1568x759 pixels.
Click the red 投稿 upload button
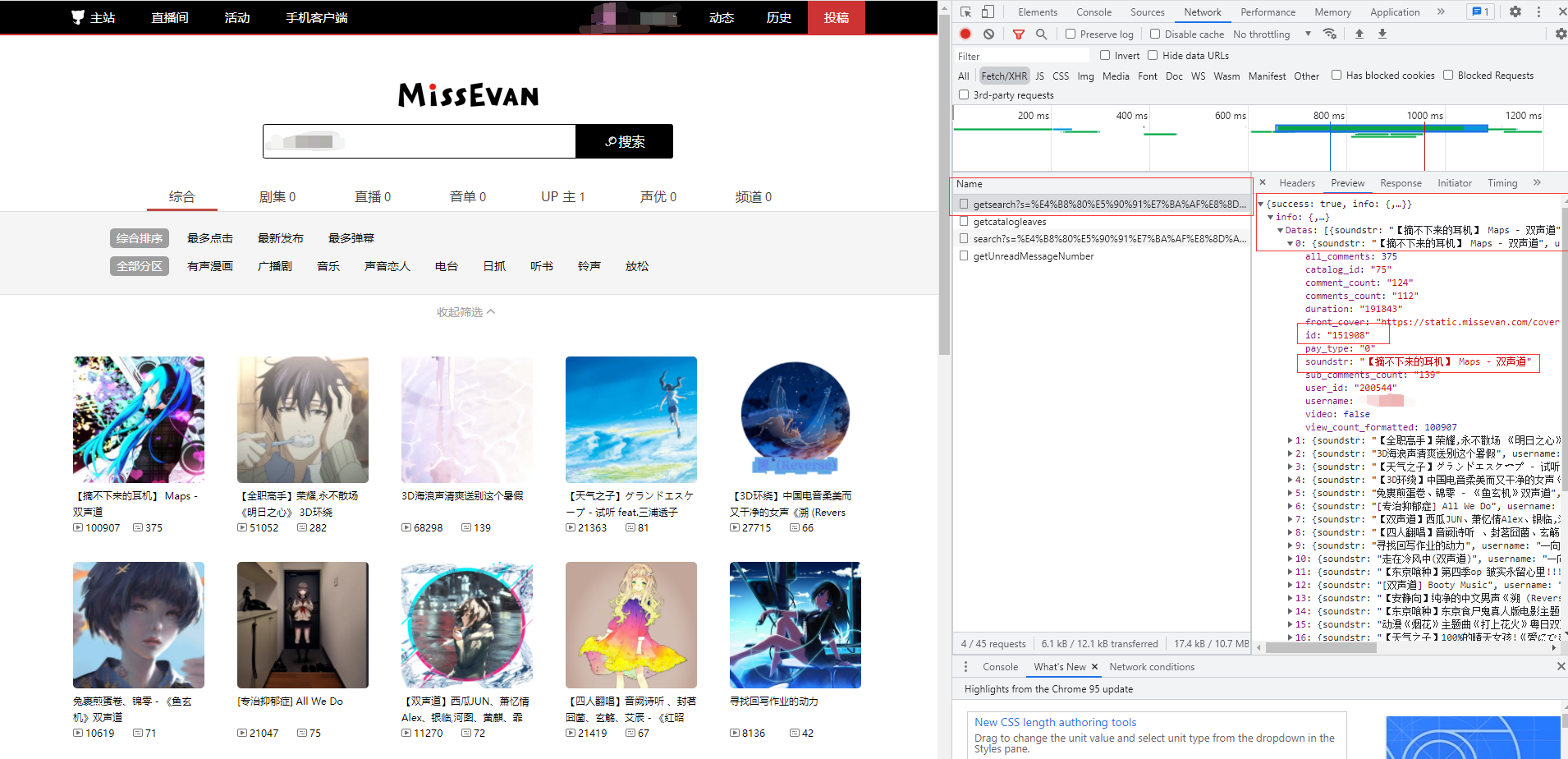[x=837, y=17]
